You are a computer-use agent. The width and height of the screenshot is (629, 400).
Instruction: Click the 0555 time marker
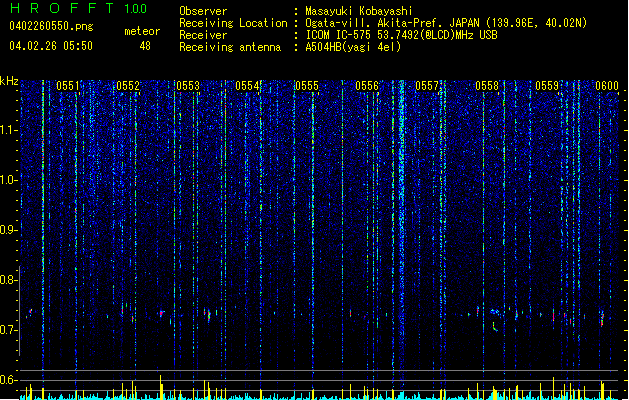(307, 86)
